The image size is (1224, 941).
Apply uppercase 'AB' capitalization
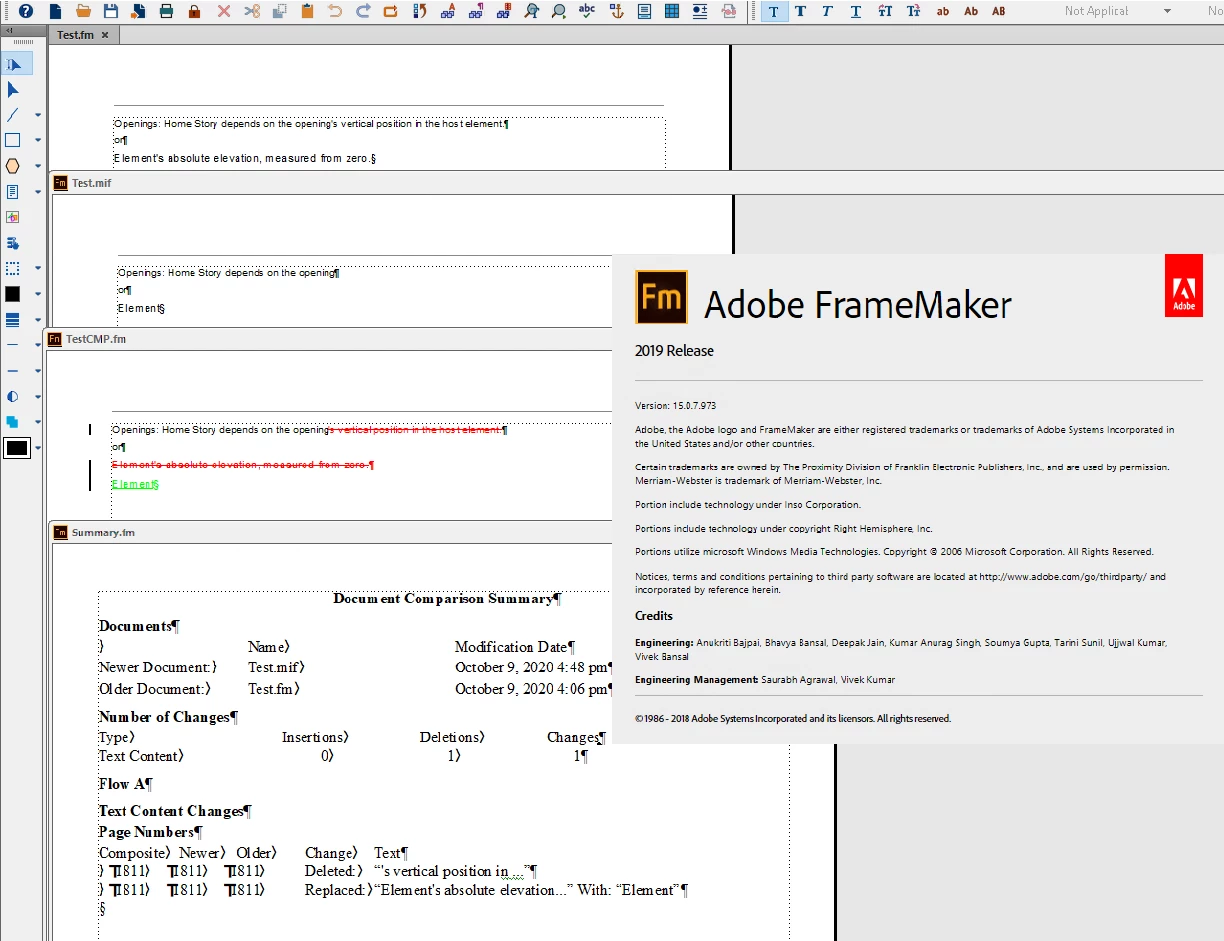999,11
